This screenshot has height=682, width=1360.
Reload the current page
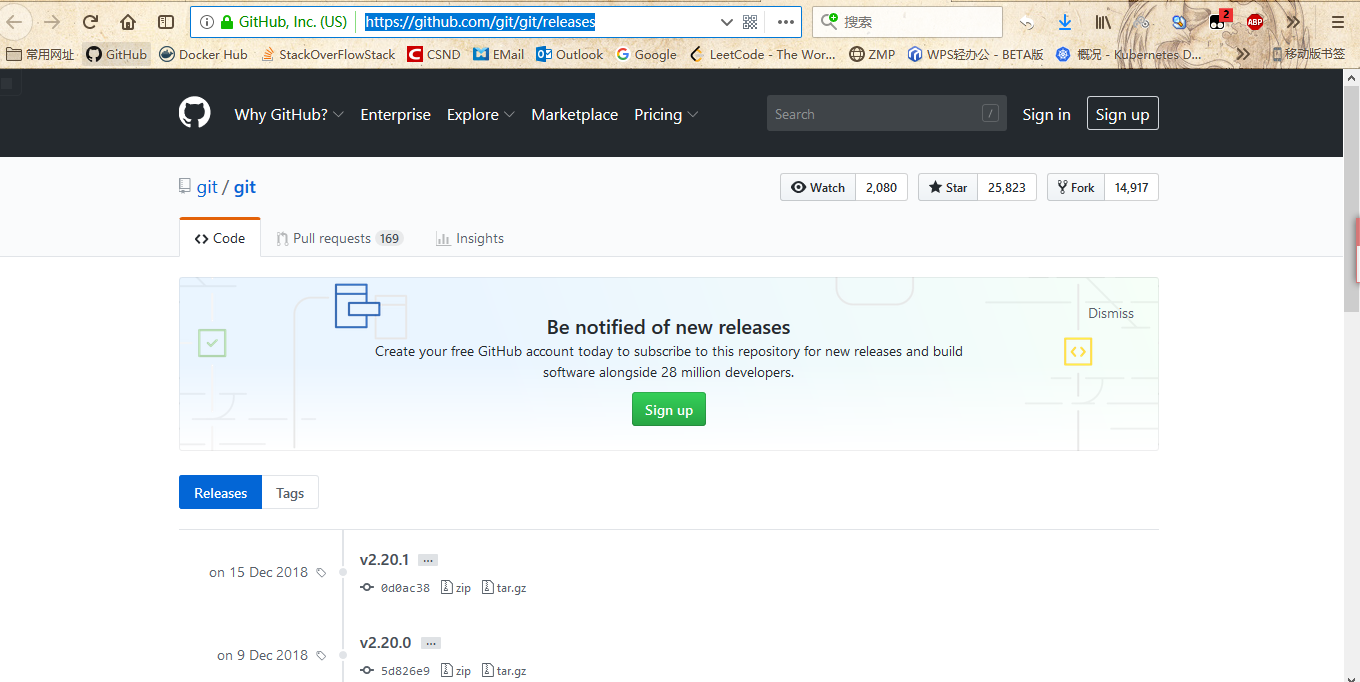click(90, 22)
